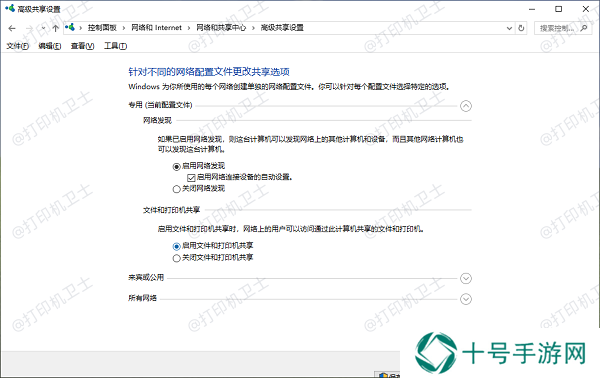Click the network icon in address bar

pos(70,27)
